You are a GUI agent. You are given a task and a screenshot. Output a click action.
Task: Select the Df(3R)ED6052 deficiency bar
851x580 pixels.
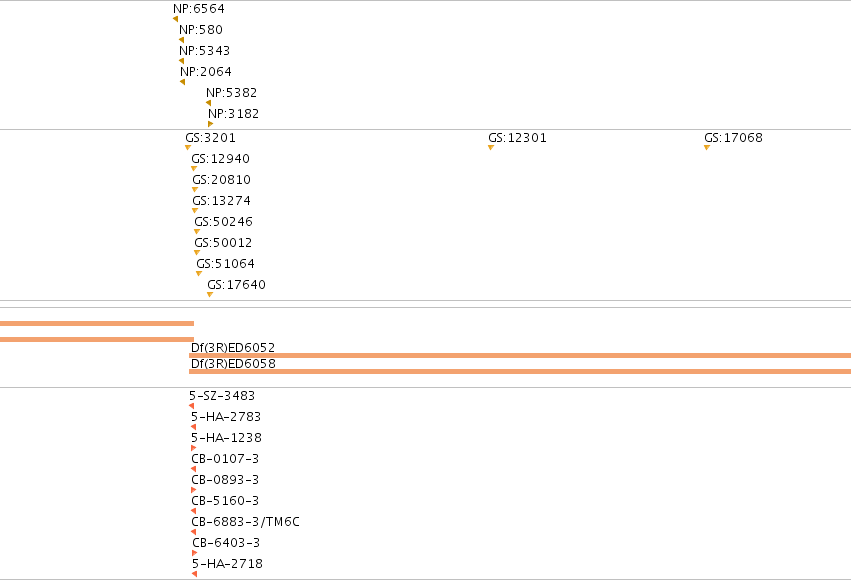pos(520,356)
